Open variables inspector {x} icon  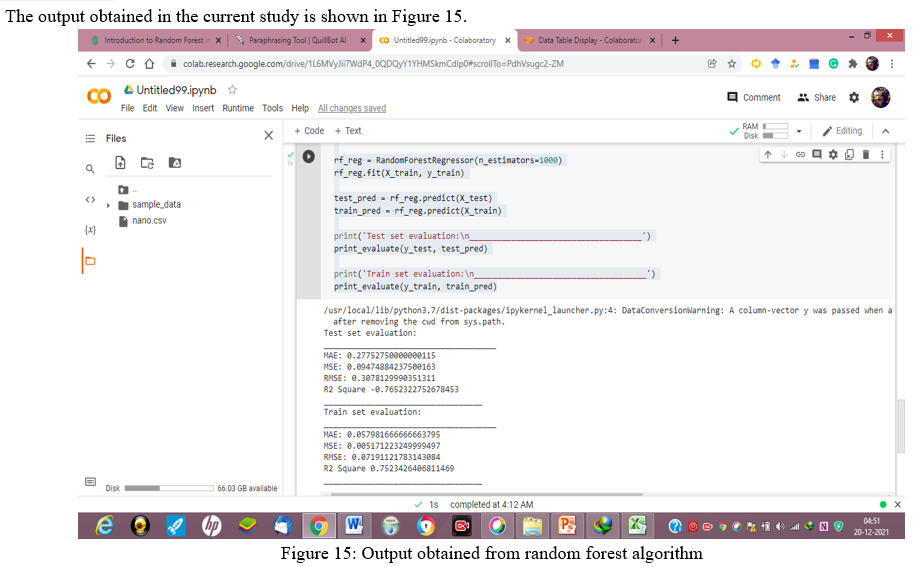(x=90, y=230)
